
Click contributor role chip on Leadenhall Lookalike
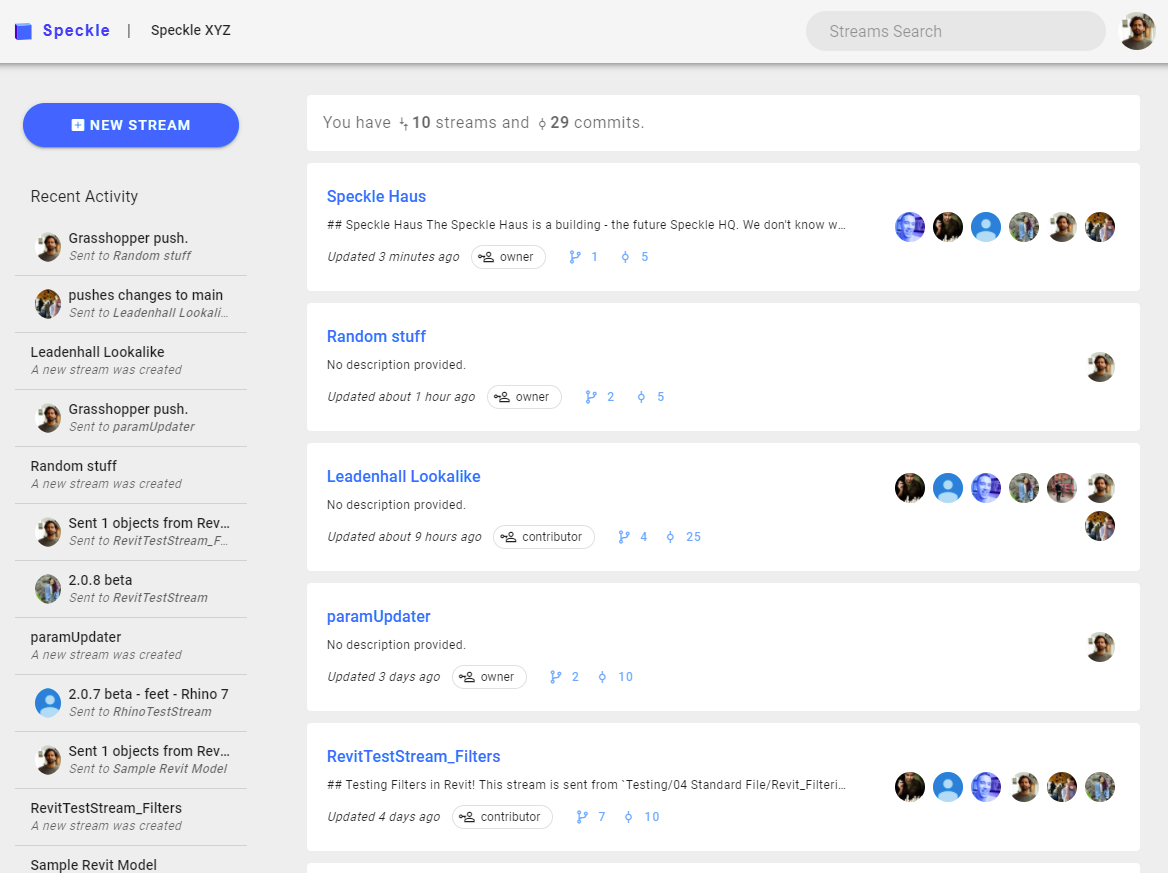point(543,537)
